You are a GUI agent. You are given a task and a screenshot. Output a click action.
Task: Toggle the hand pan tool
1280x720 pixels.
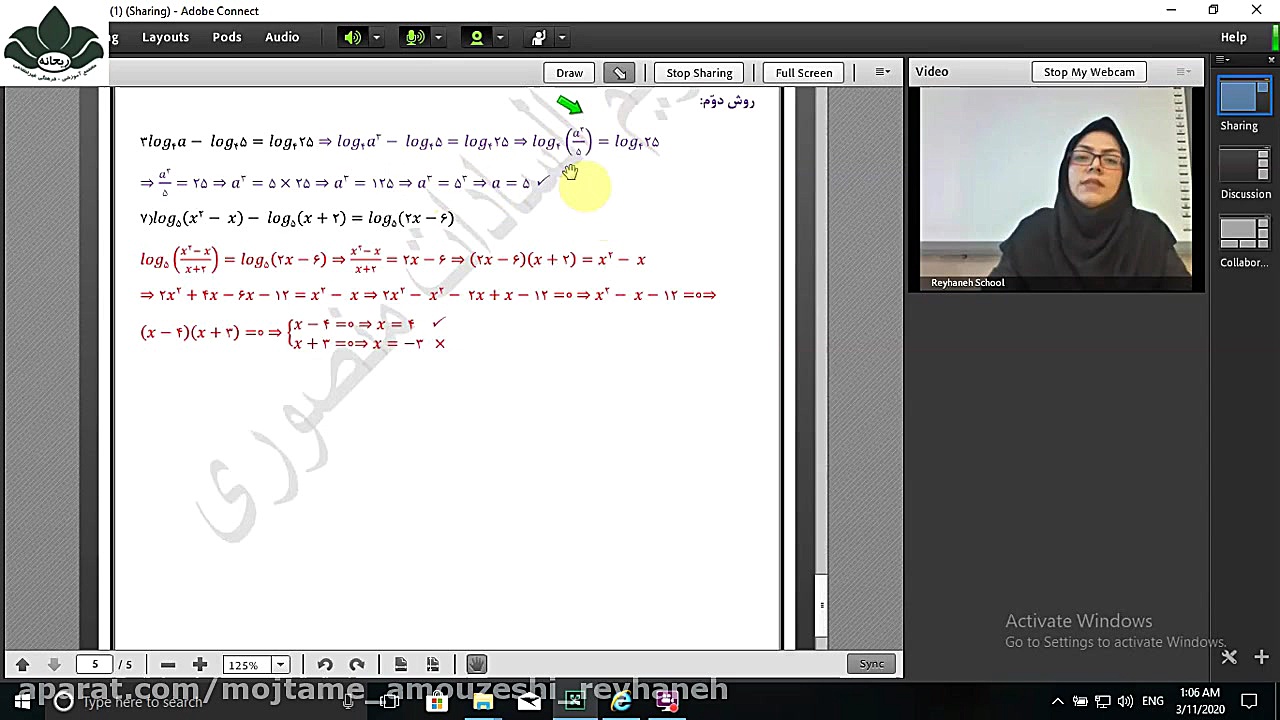point(476,664)
